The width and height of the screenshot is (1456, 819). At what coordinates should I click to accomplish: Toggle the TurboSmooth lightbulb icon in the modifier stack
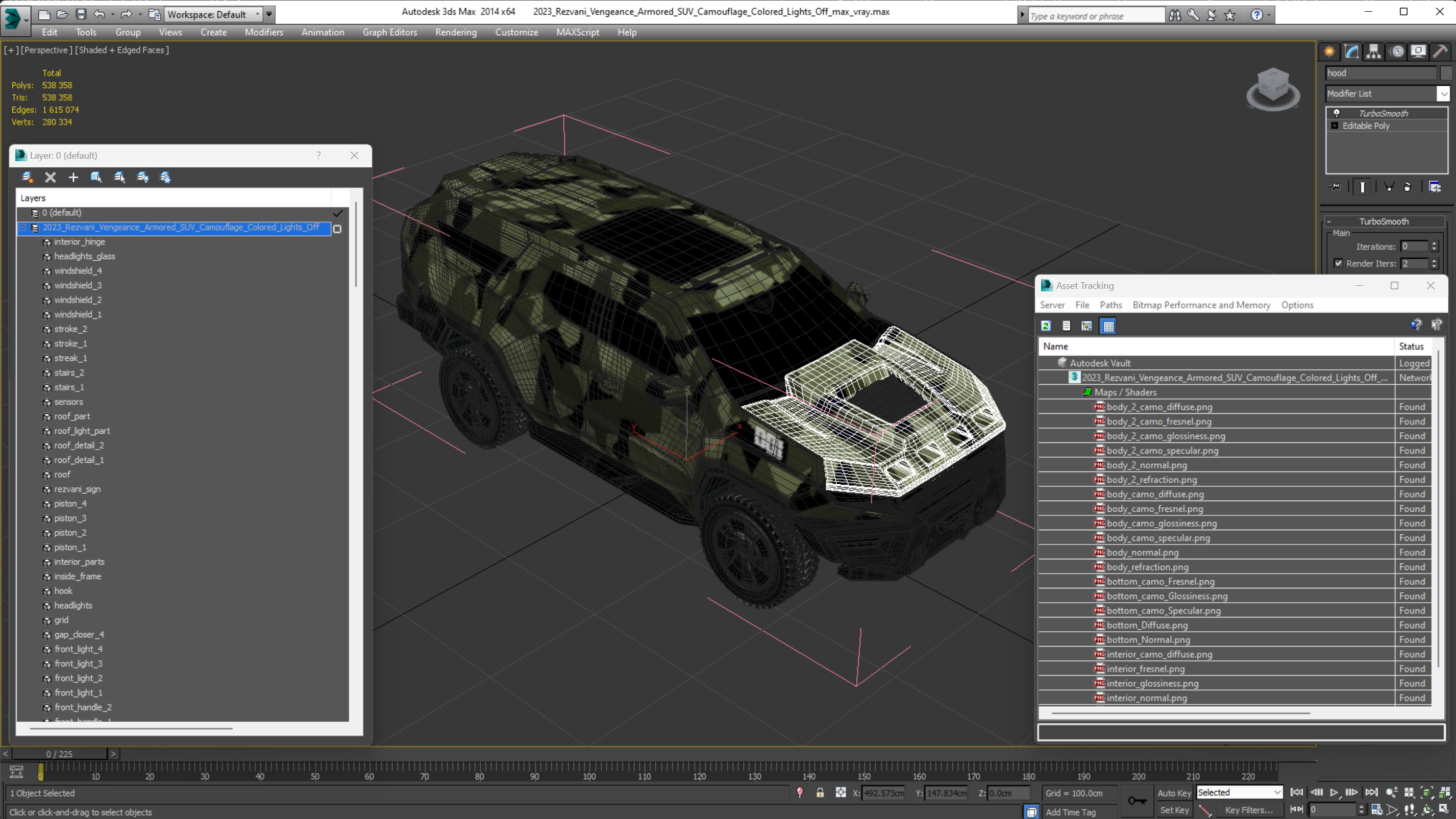(1337, 113)
